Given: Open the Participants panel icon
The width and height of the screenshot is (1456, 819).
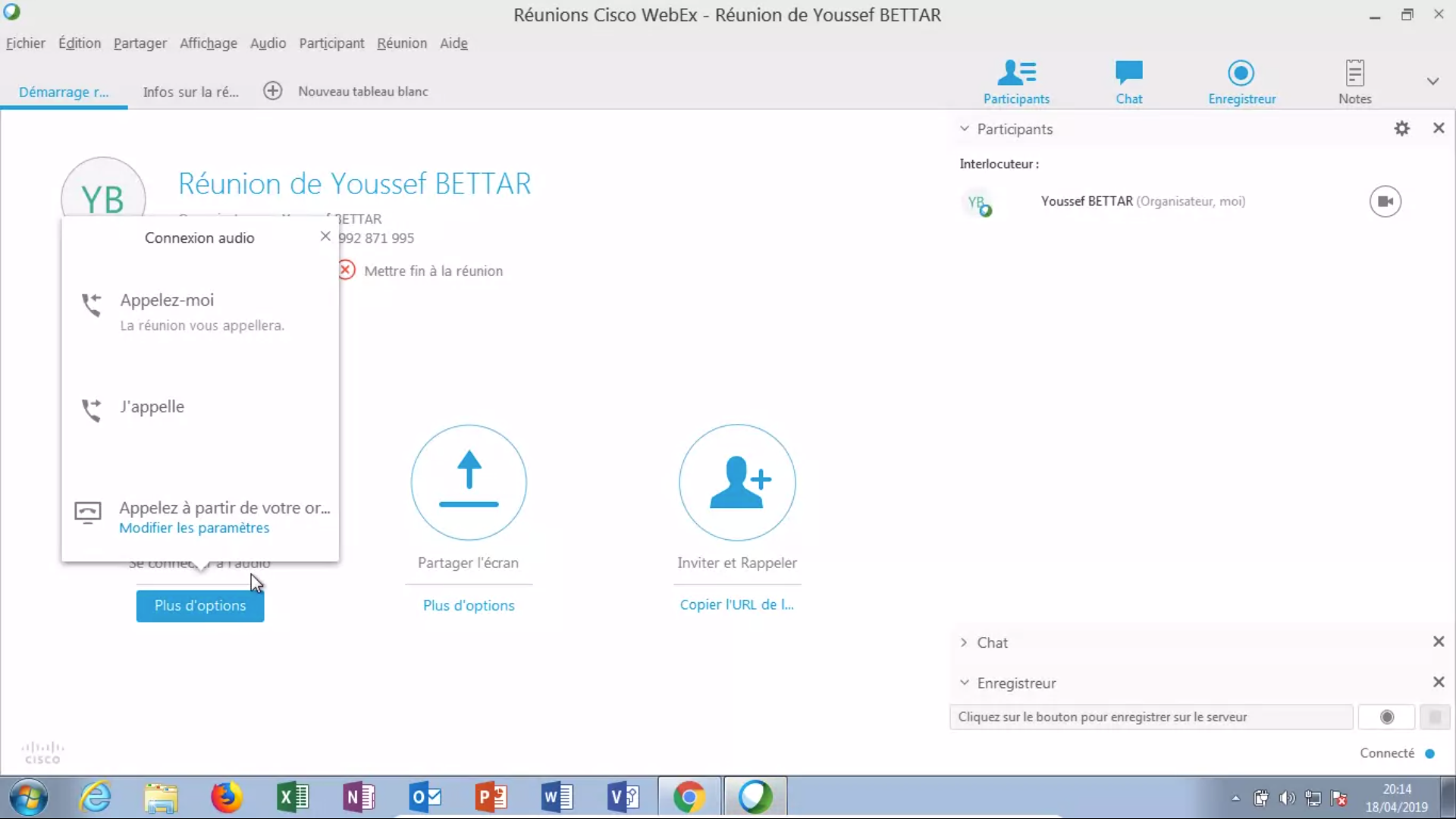Looking at the screenshot, I should (1016, 74).
